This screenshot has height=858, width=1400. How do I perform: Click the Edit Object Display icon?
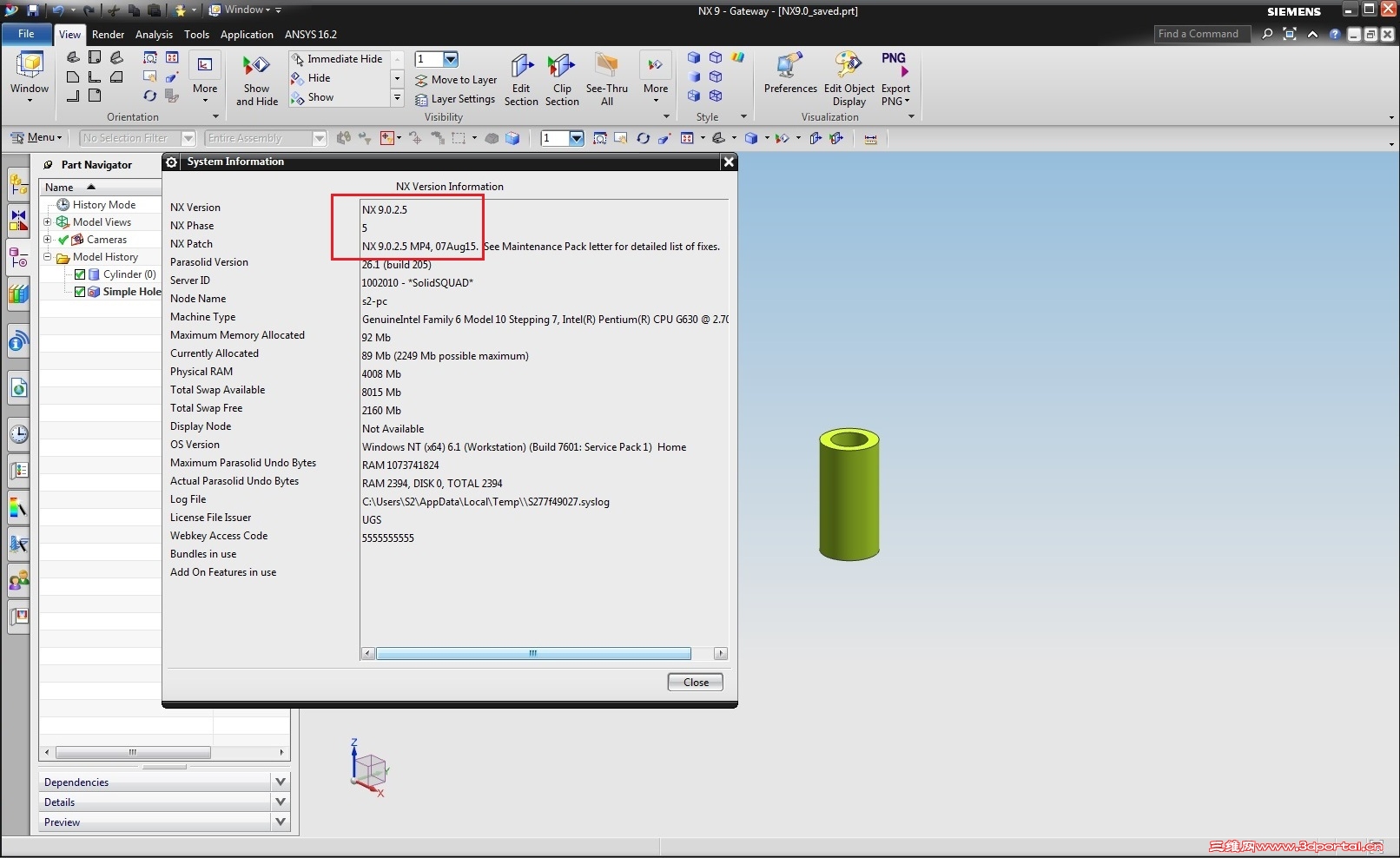(849, 78)
